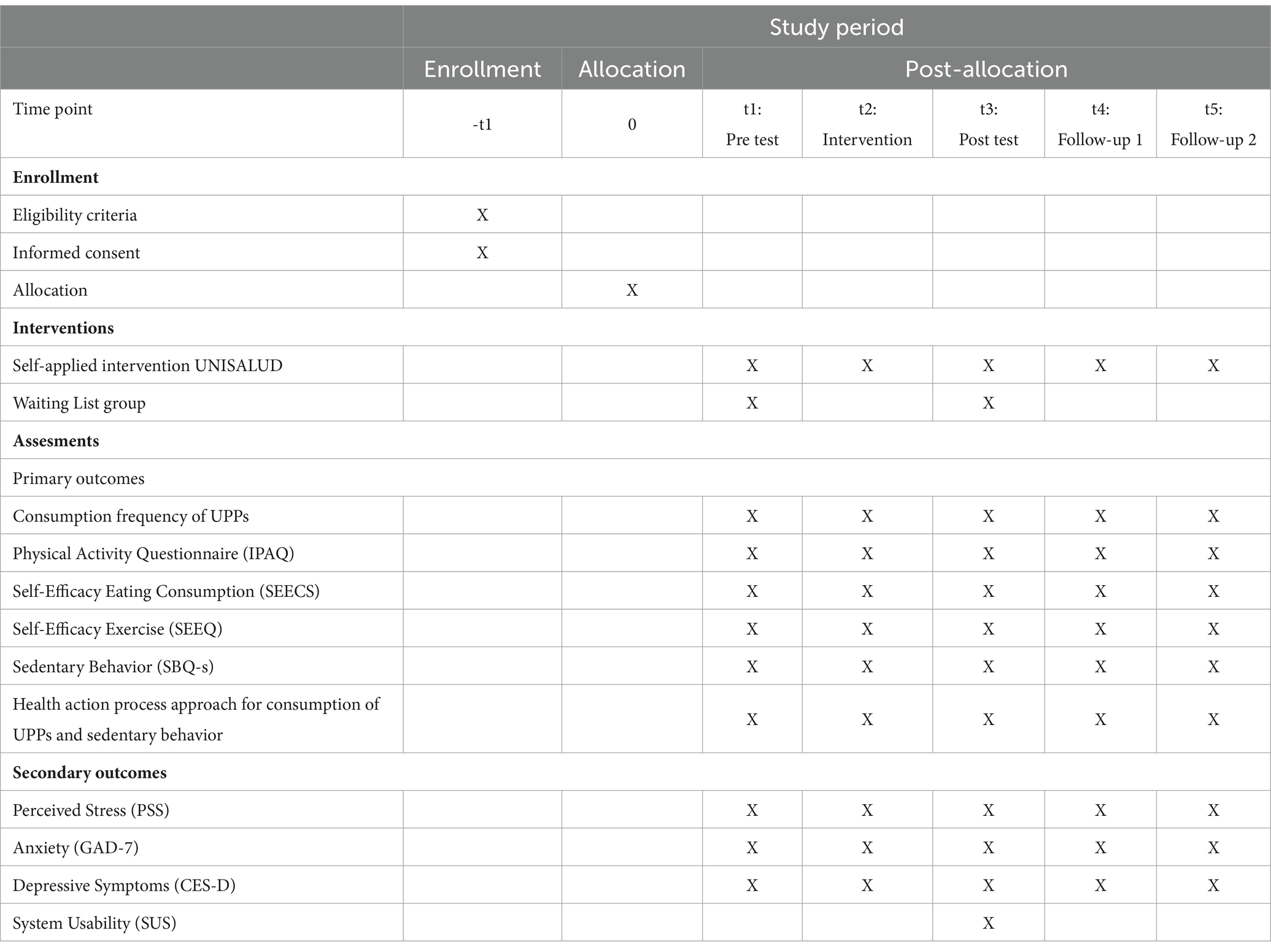Select 'Physical Activity Questionnaire (IPAQ)' label
The height and width of the screenshot is (952, 1271).
point(153,554)
